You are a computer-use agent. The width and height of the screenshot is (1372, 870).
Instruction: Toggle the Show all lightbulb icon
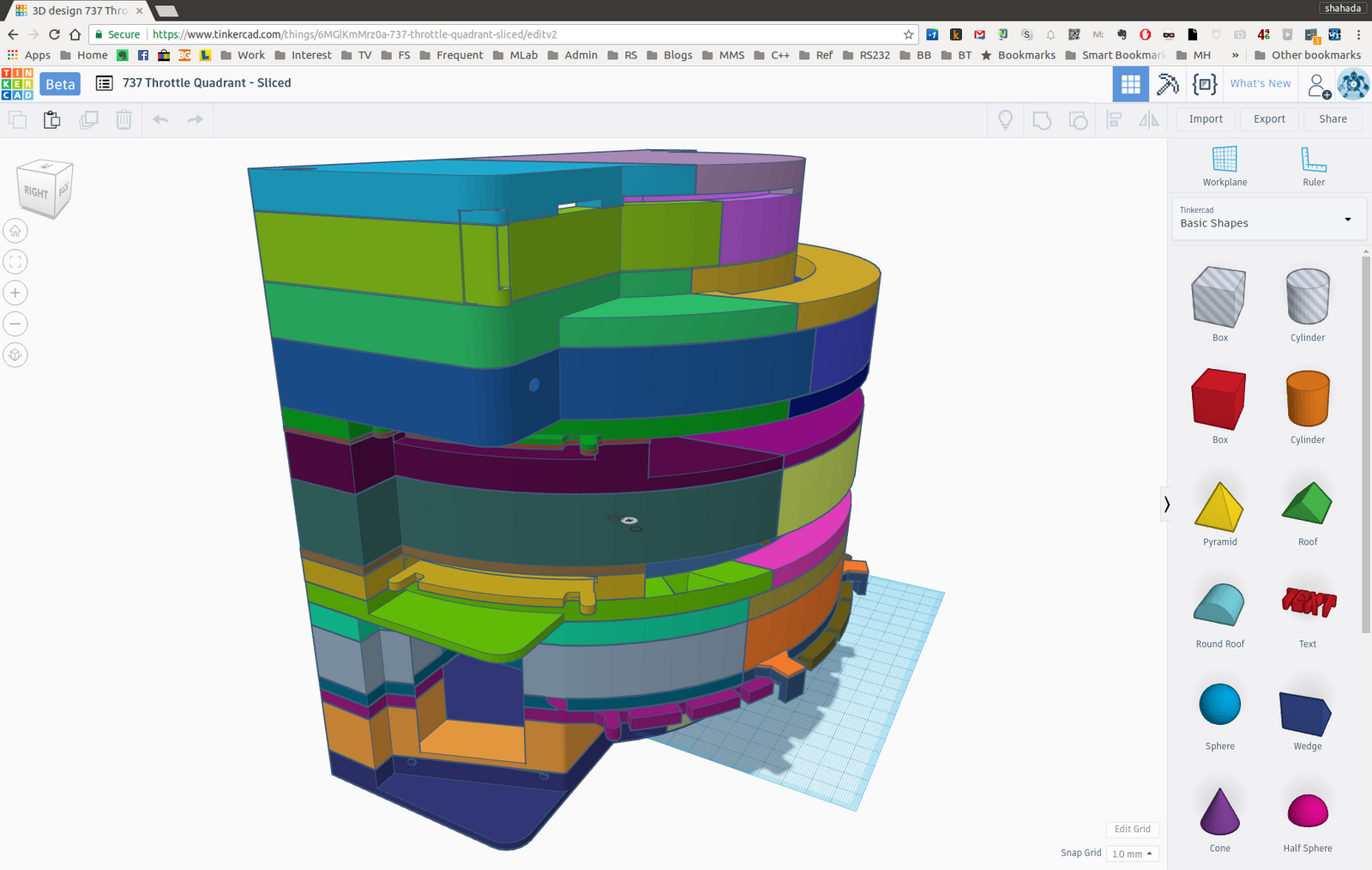pos(1005,119)
